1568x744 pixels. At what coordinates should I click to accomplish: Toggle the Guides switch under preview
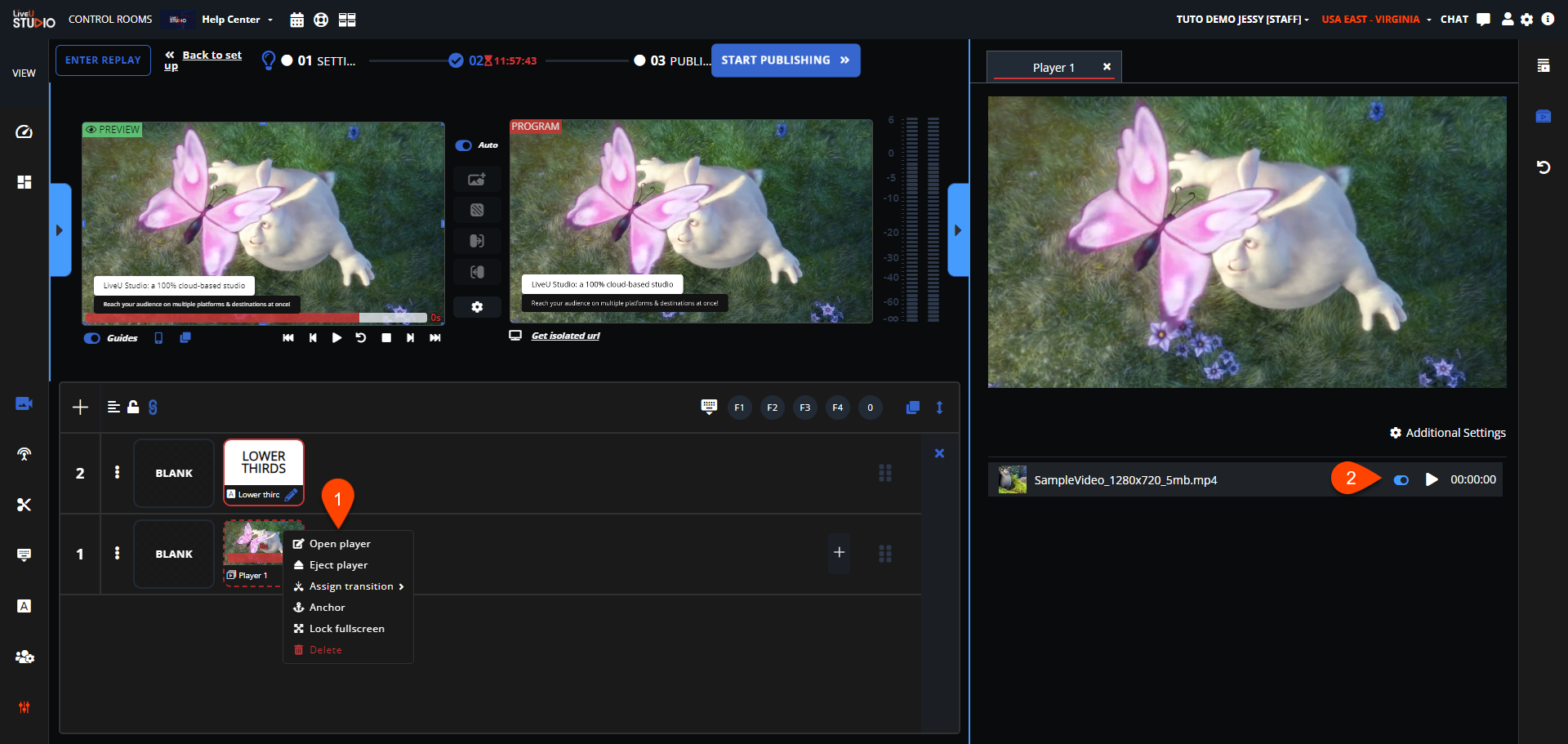(92, 338)
